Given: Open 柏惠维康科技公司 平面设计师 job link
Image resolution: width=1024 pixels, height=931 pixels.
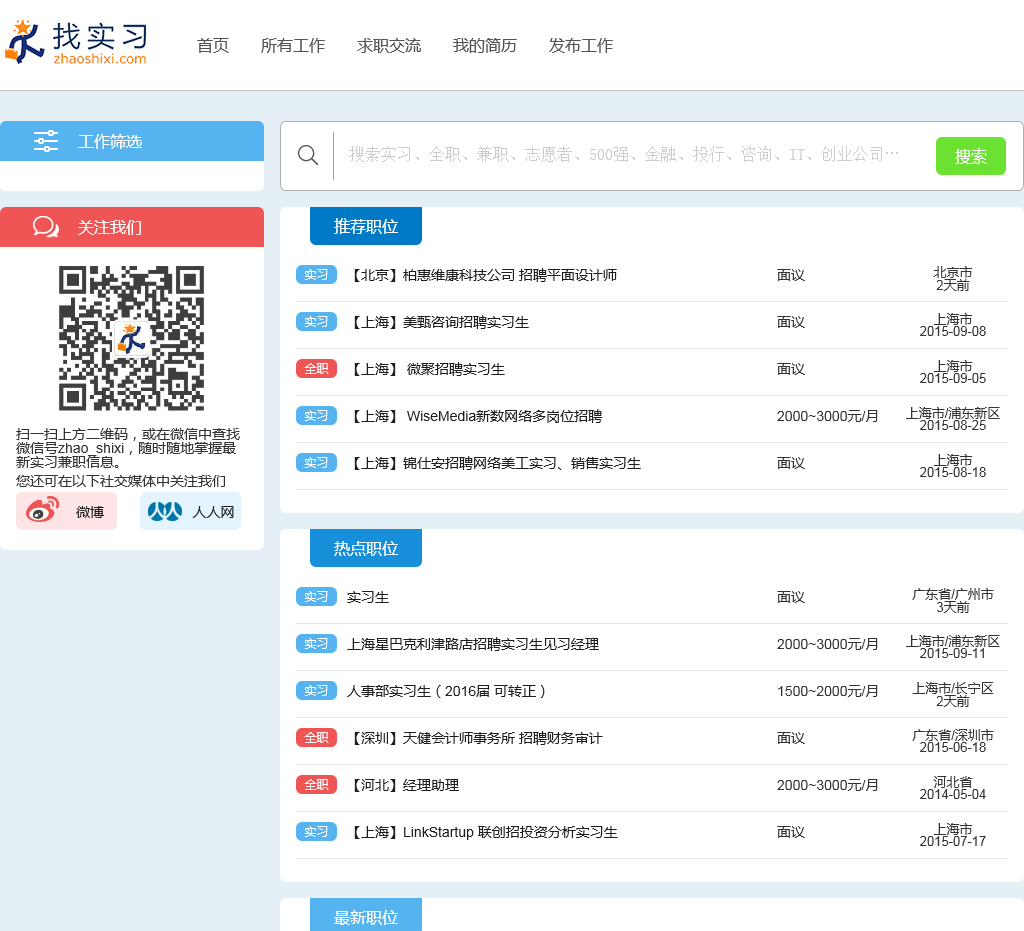Looking at the screenshot, I should point(482,275).
